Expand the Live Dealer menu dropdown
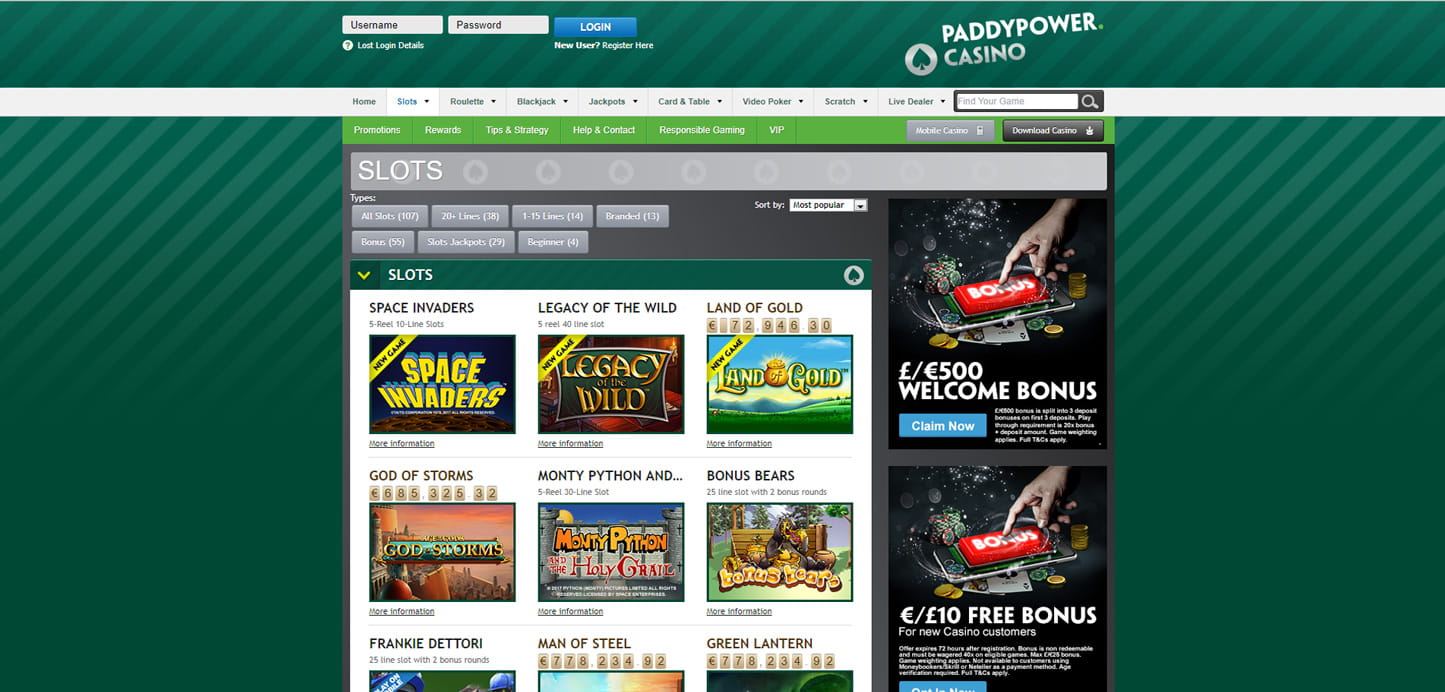The width and height of the screenshot is (1445, 692). tap(942, 102)
